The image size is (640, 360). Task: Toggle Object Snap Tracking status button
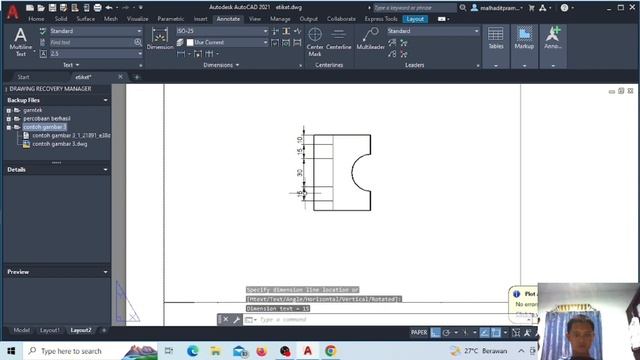point(484,333)
